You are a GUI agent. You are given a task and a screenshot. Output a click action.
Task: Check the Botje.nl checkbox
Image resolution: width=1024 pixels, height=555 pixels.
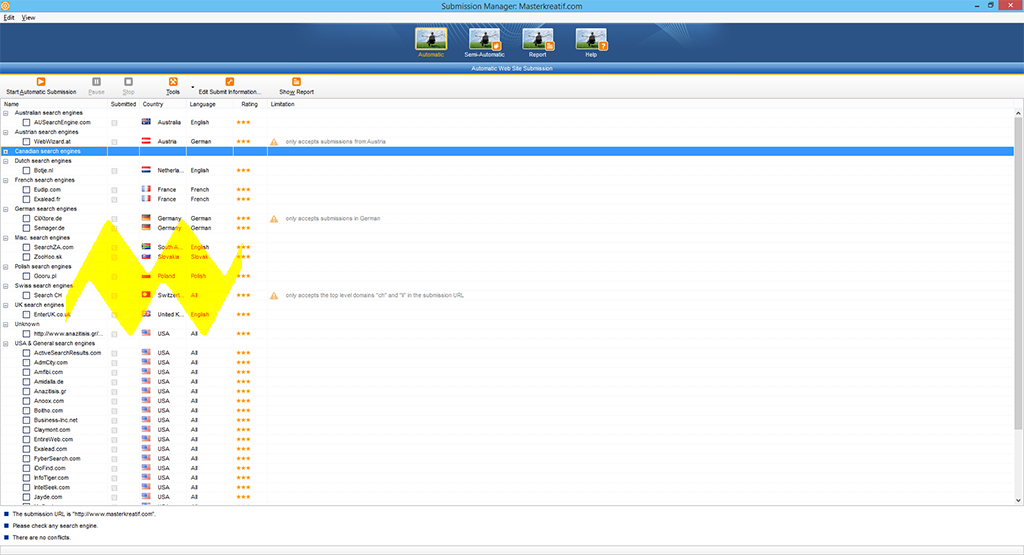pos(26,170)
